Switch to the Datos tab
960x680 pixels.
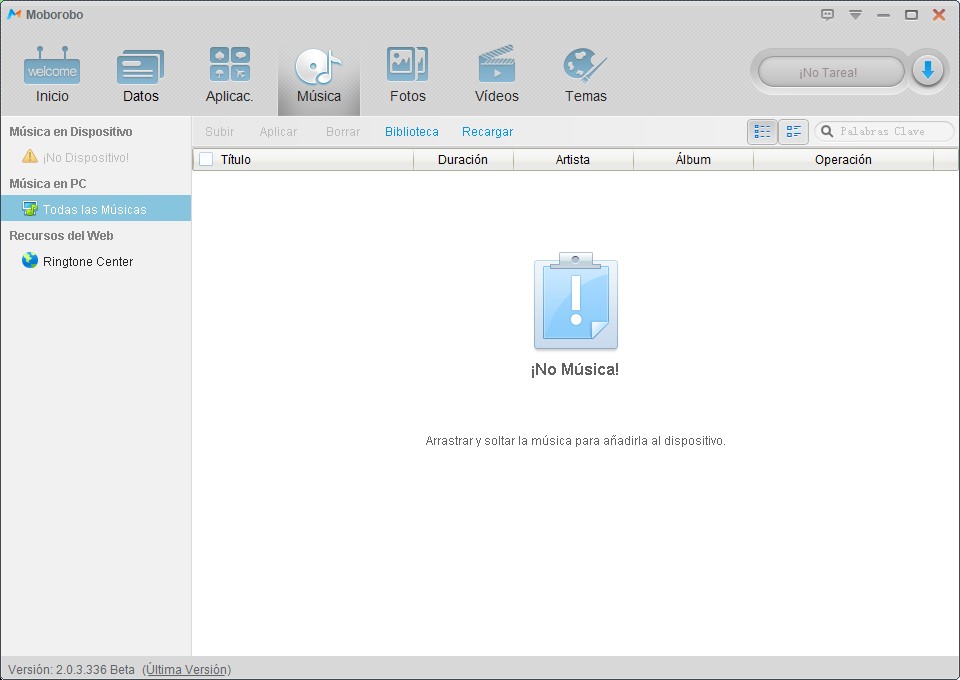tap(141, 75)
